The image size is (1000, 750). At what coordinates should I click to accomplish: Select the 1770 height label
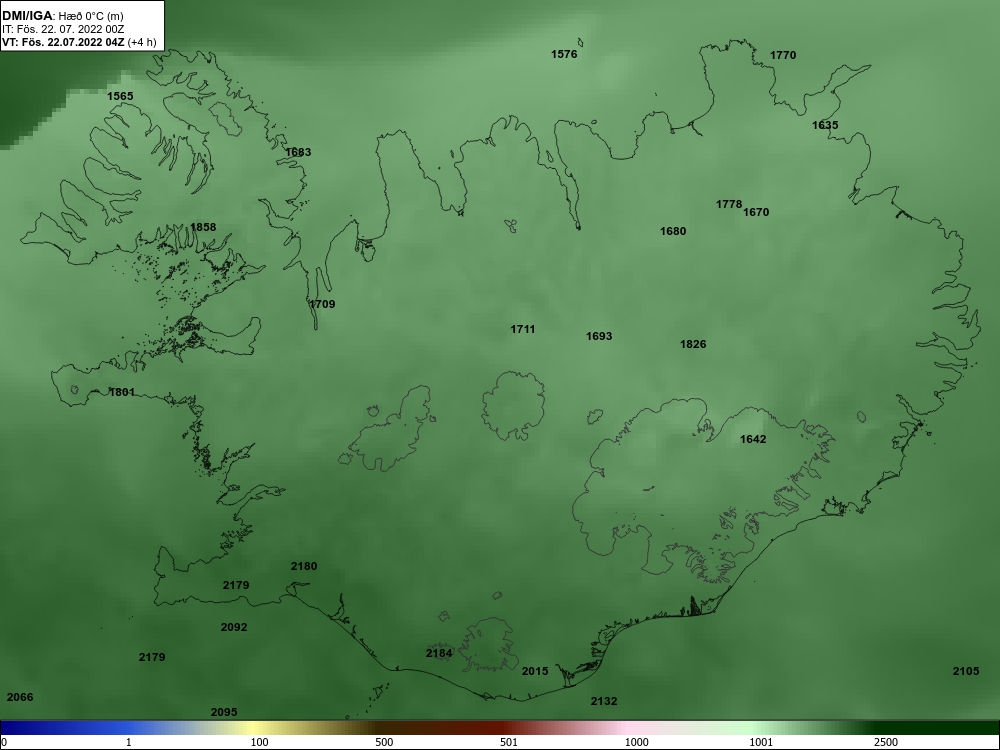783,55
